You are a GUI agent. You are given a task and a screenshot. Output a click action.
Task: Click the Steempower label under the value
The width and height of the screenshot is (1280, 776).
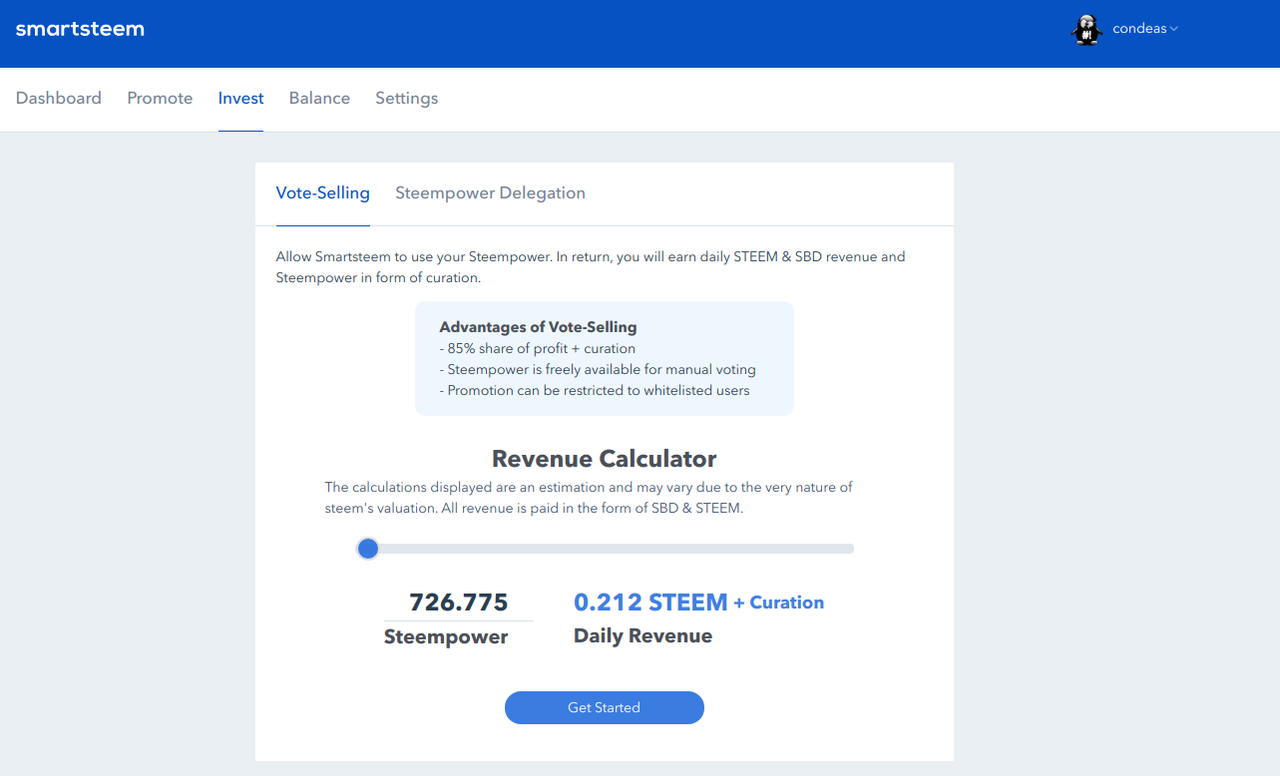coord(446,637)
